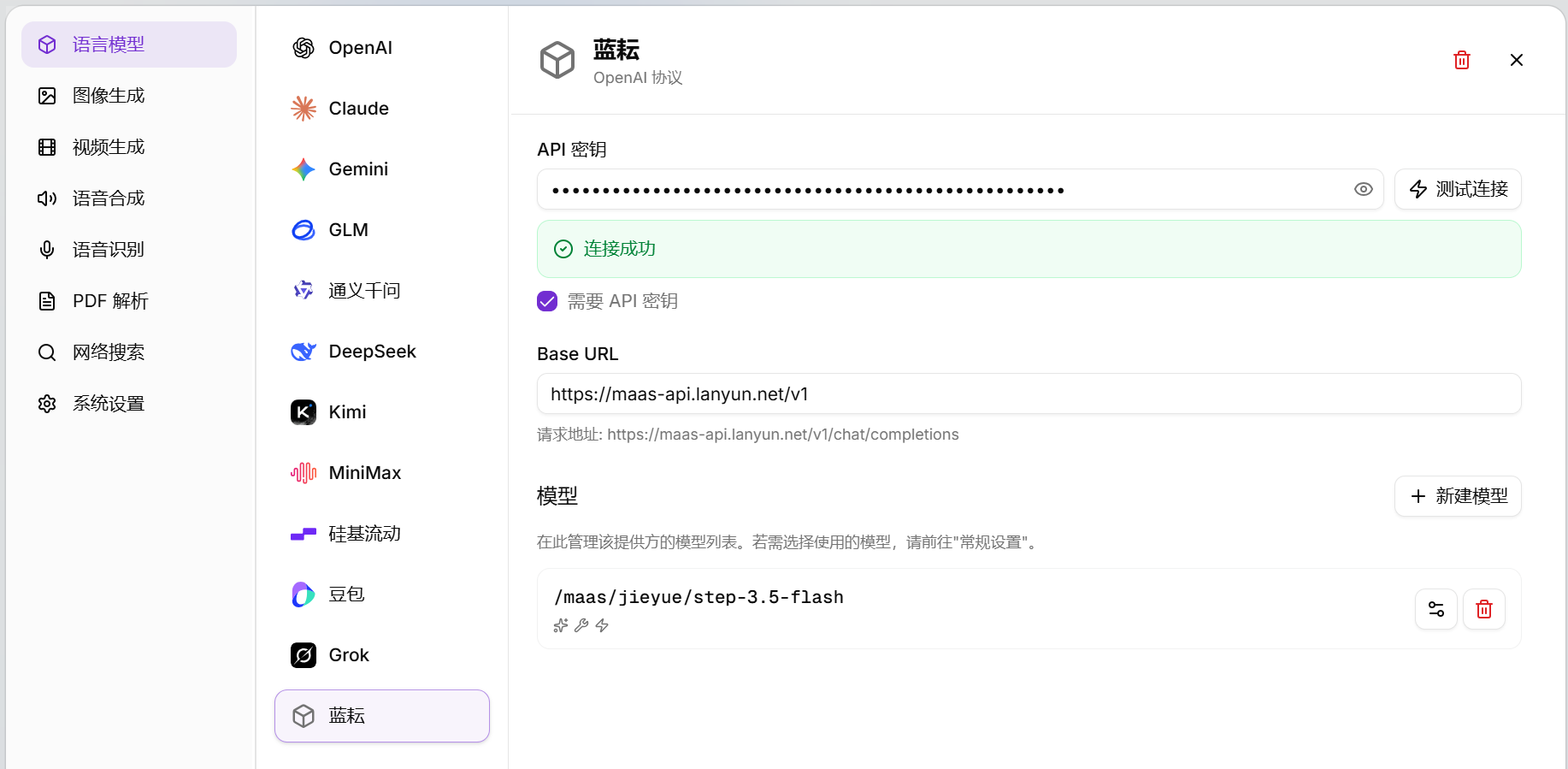Screen dimensions: 1568x769
Task: Click the wrench tool capability icon
Action: (581, 625)
